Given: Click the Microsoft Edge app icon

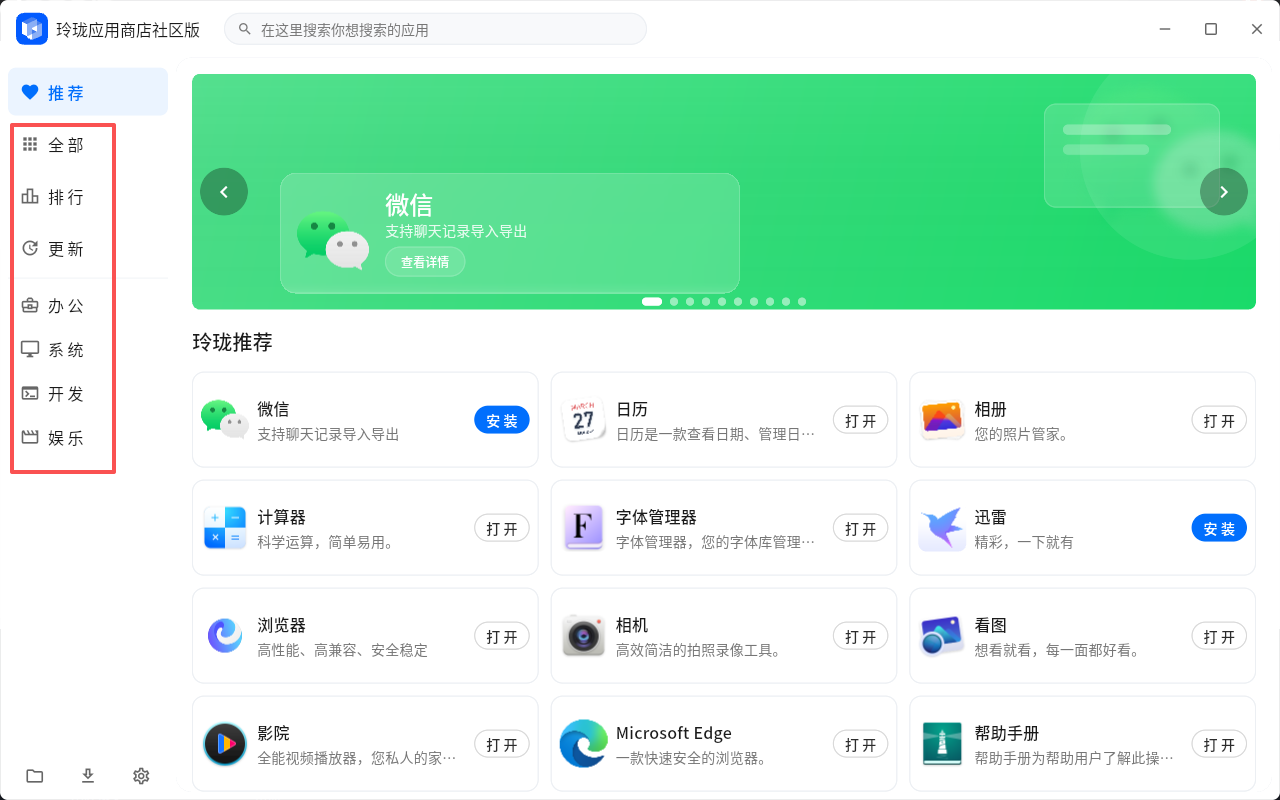Looking at the screenshot, I should (583, 744).
